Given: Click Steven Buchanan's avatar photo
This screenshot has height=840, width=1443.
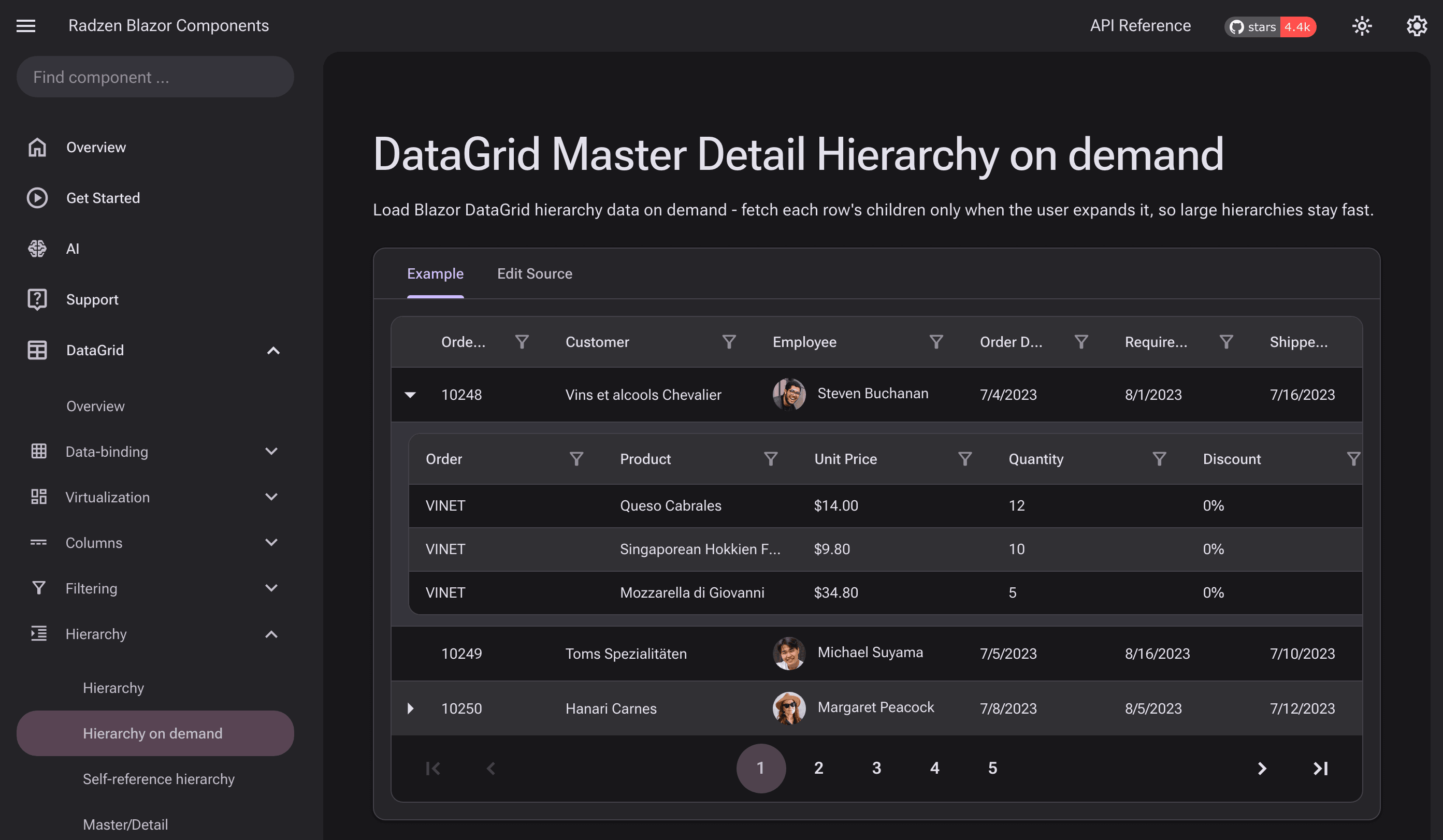Looking at the screenshot, I should (789, 394).
